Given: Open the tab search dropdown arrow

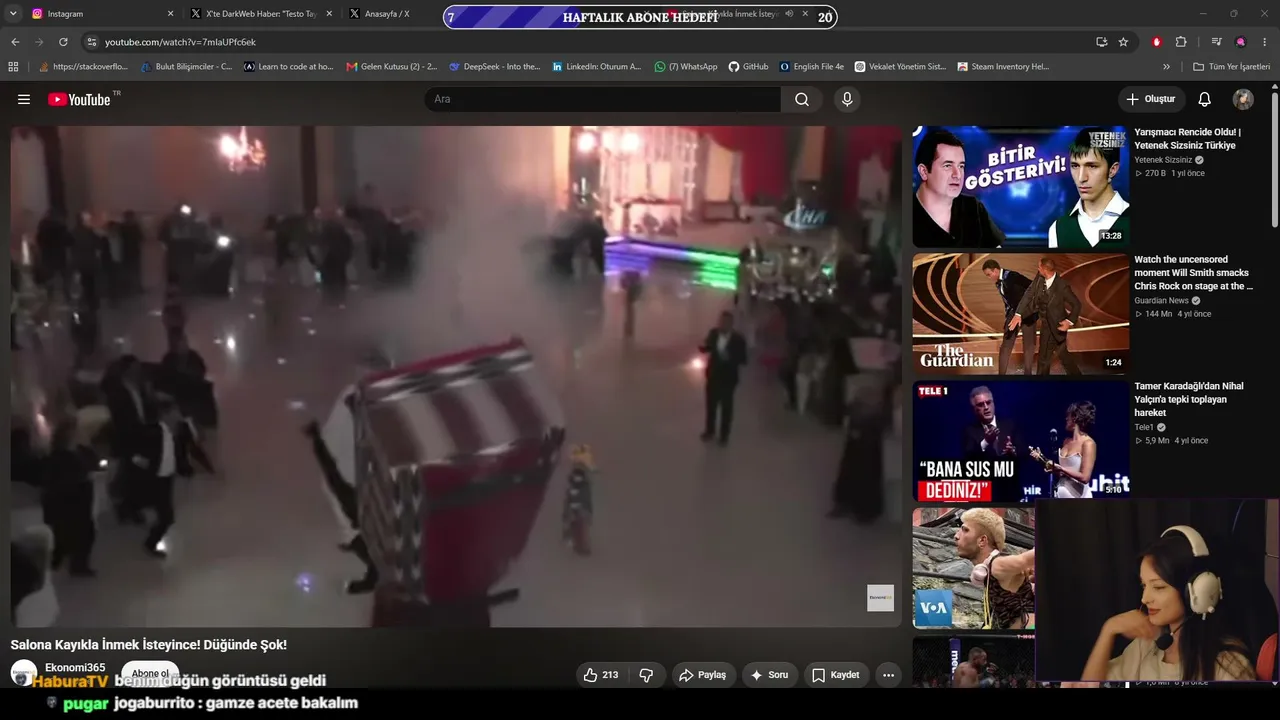Looking at the screenshot, I should [x=13, y=14].
